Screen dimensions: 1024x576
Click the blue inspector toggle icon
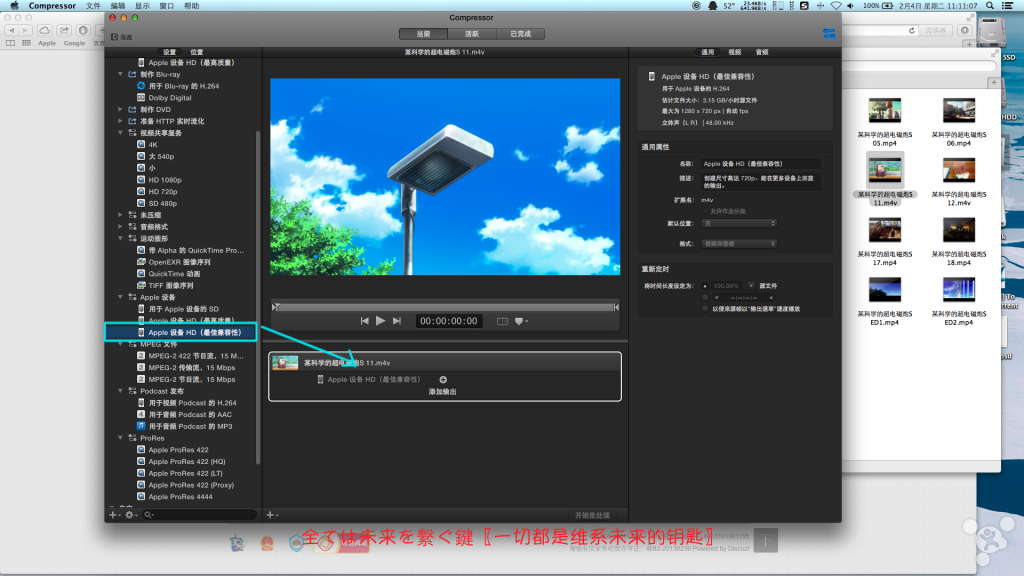click(x=829, y=34)
